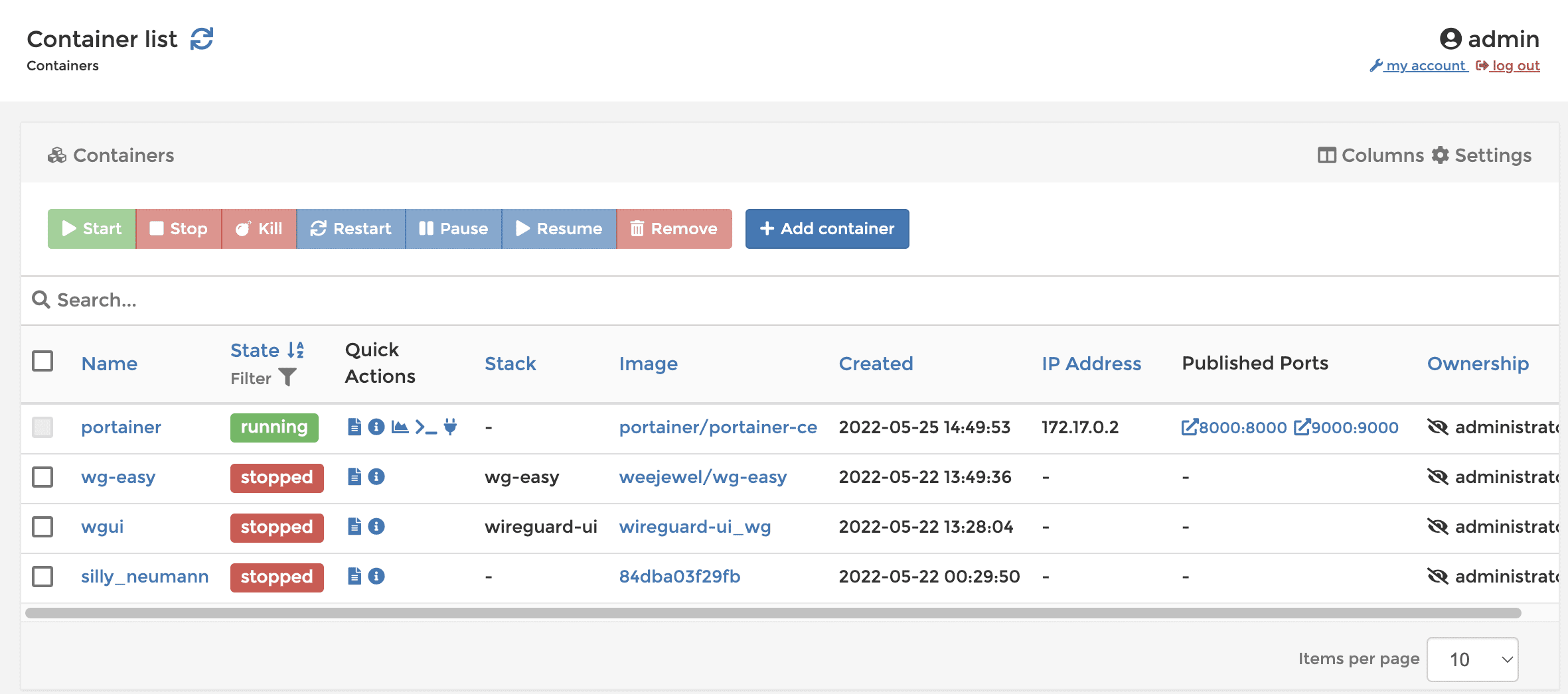The width and height of the screenshot is (1568, 694).
Task: Open published port 9000:9000 link
Action: (1348, 427)
